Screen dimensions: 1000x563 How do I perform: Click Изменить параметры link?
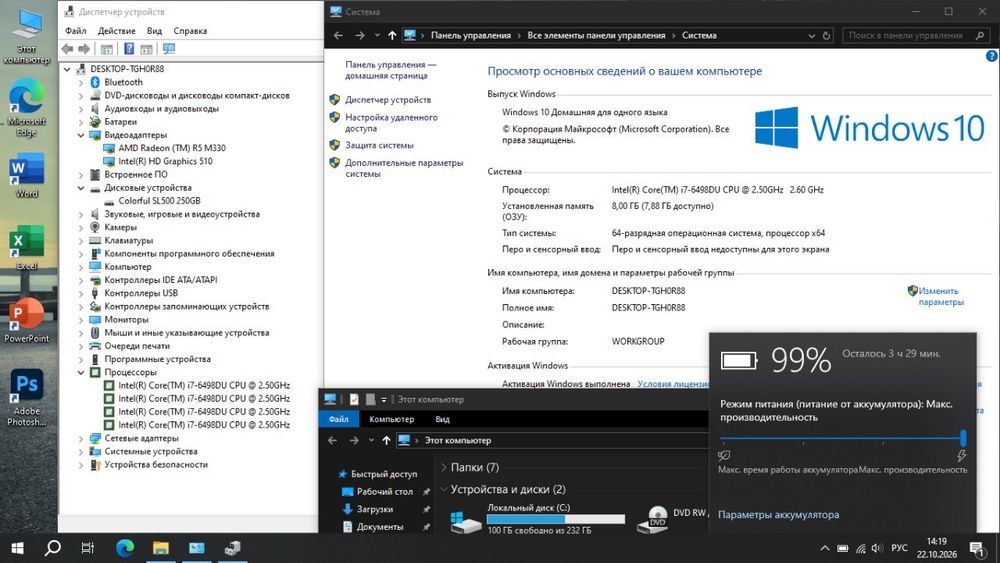pyautogui.click(x=941, y=296)
